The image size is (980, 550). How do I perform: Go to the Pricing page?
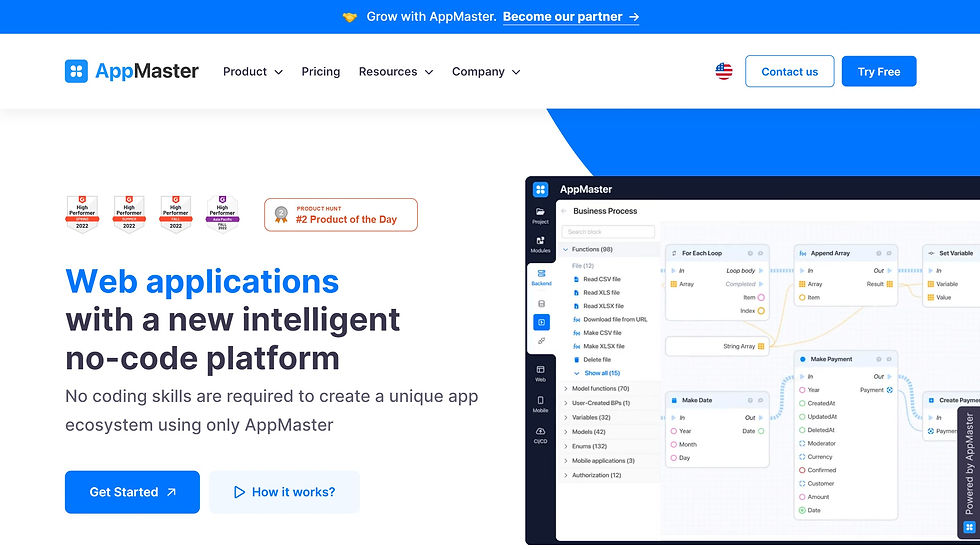click(321, 72)
